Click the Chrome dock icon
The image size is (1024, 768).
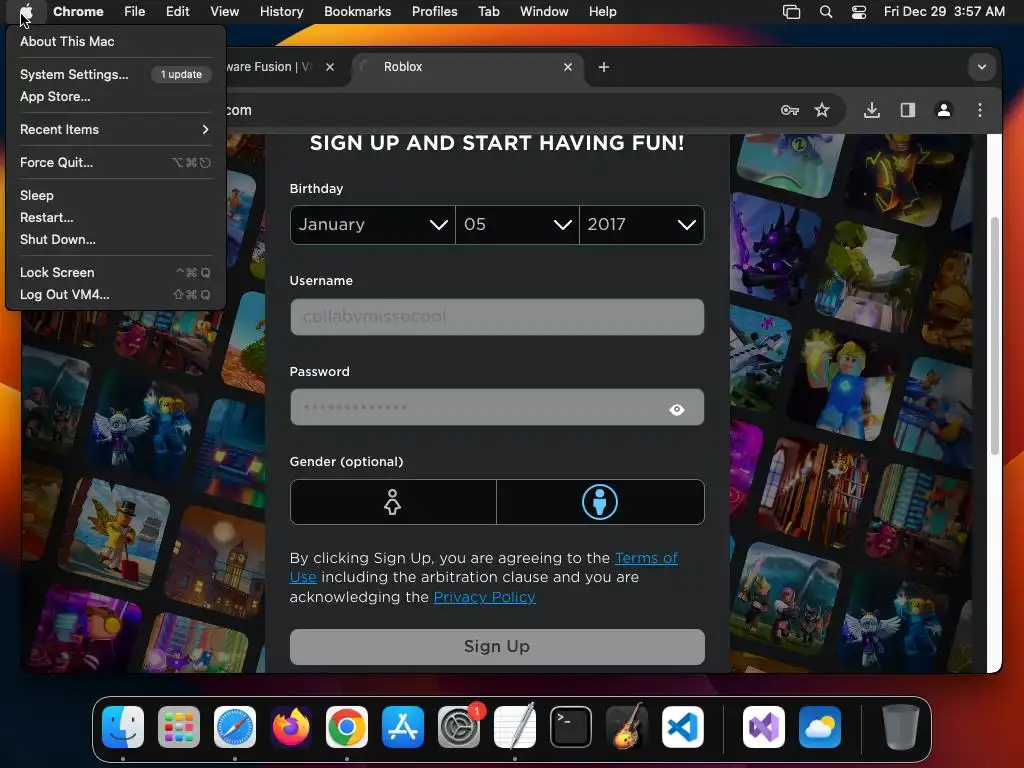347,727
